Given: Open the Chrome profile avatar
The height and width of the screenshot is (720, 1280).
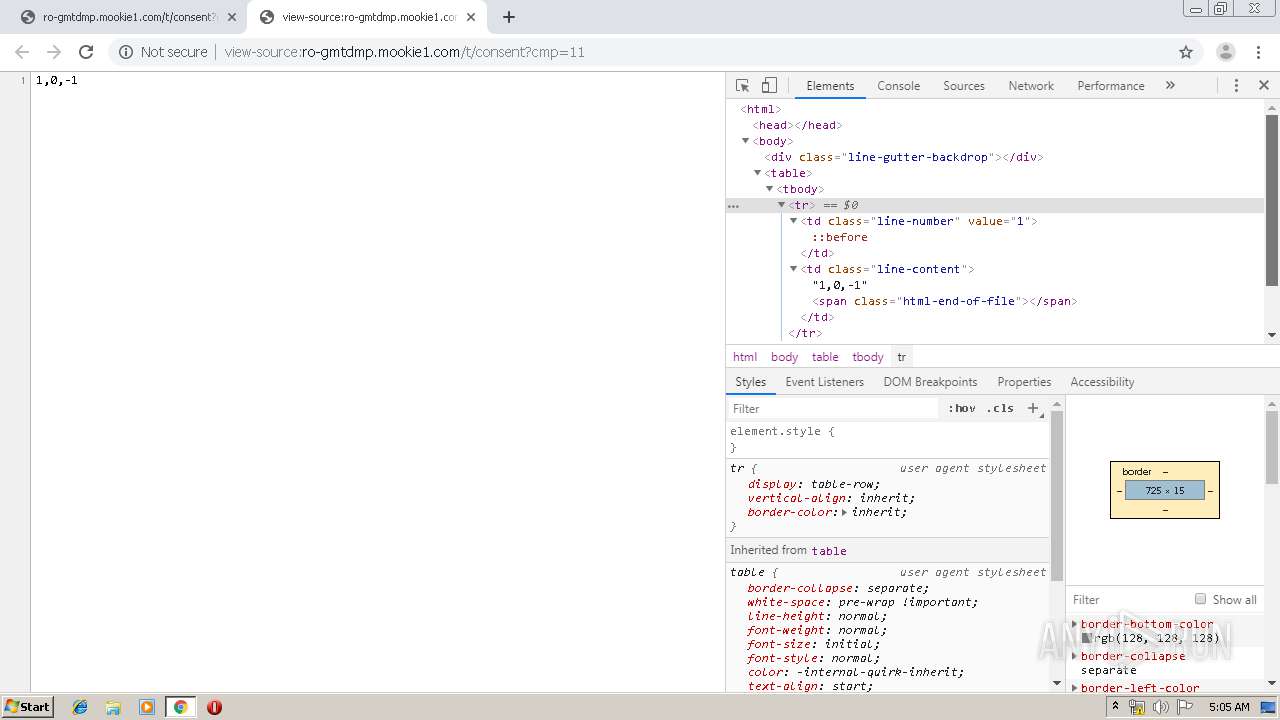Looking at the screenshot, I should 1225,52.
